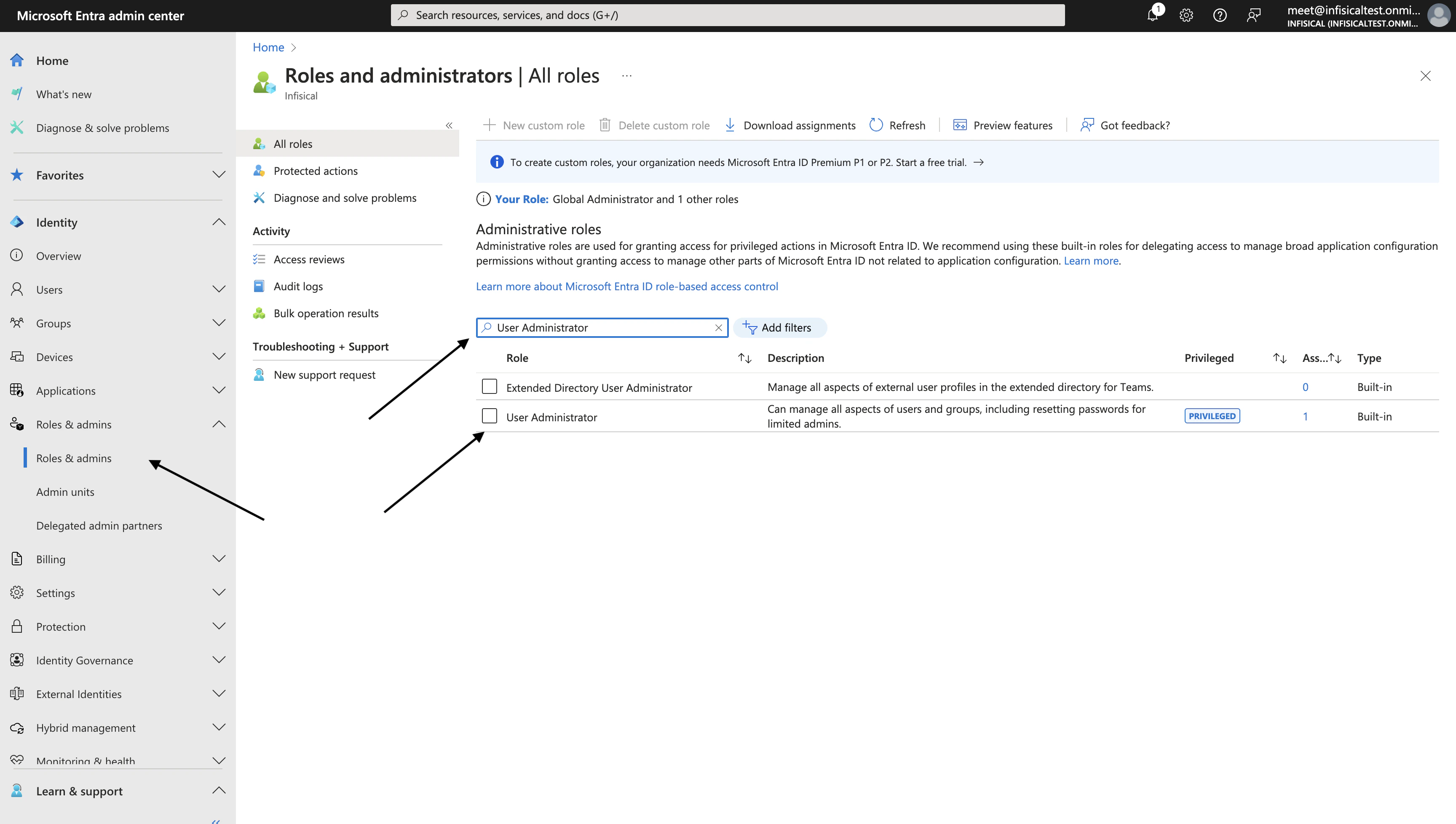
Task: Click Start a free trial banner arrow
Action: (x=978, y=163)
